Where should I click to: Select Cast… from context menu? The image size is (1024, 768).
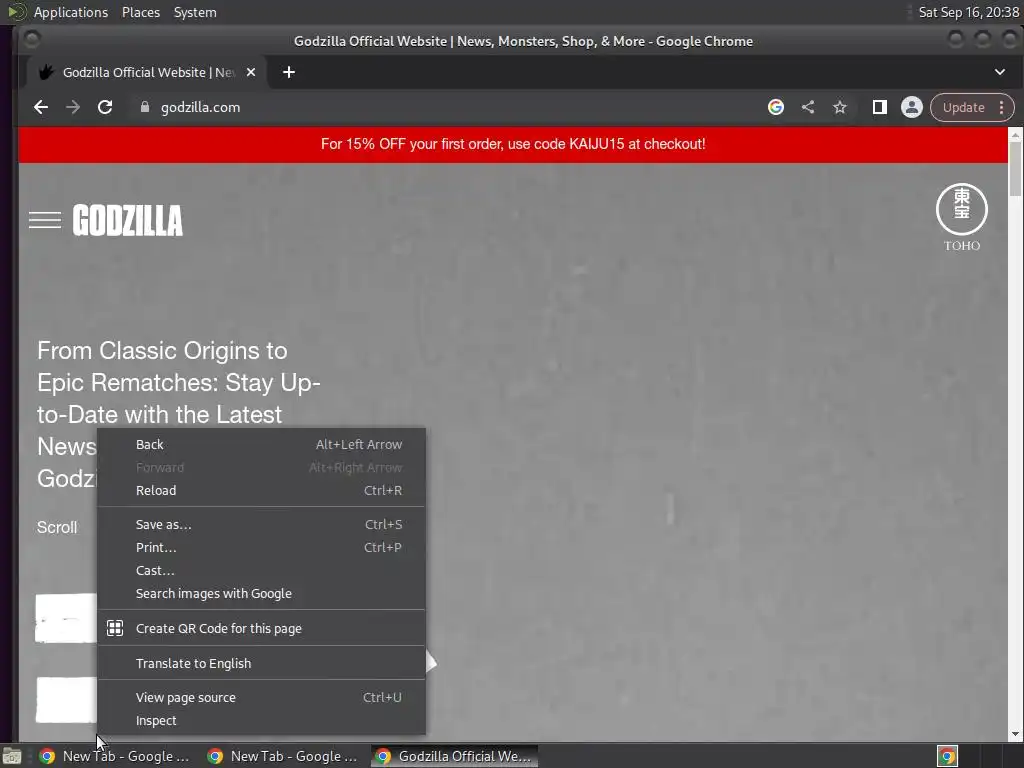[261, 570]
